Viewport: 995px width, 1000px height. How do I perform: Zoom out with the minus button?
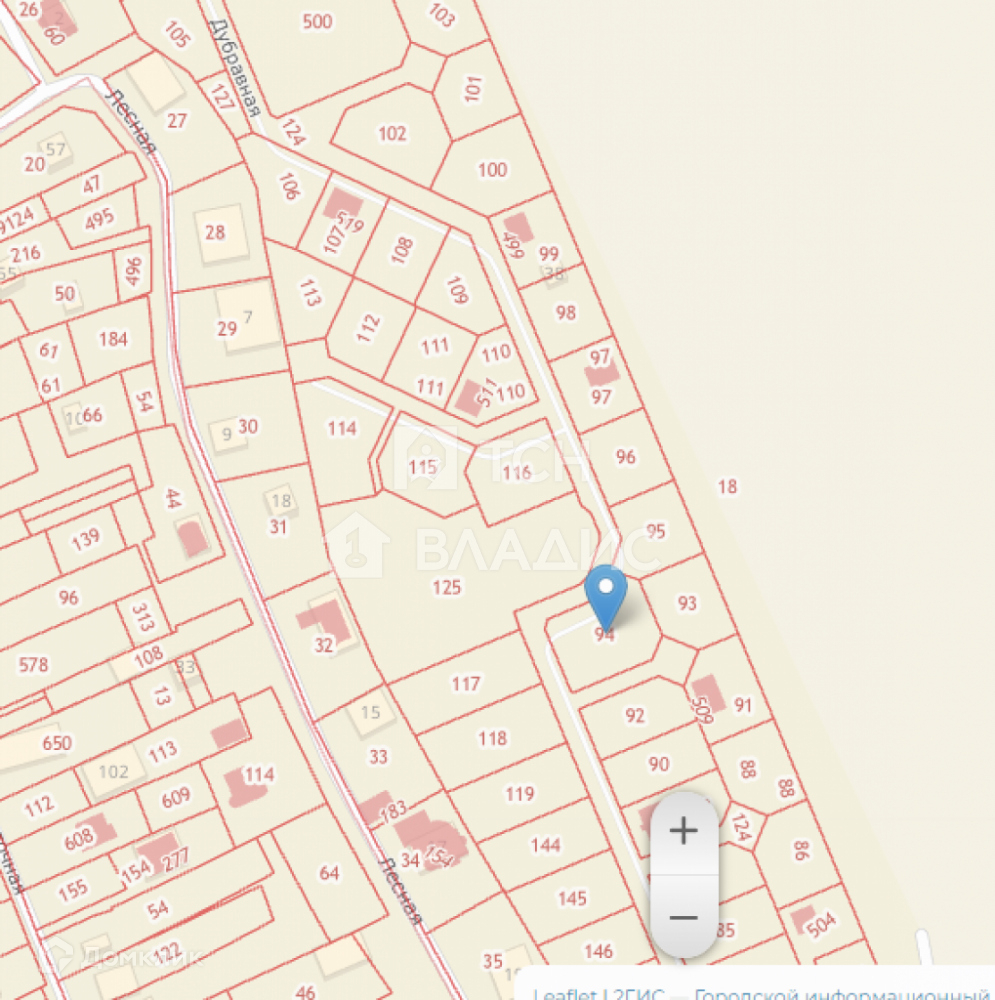pyautogui.click(x=684, y=917)
